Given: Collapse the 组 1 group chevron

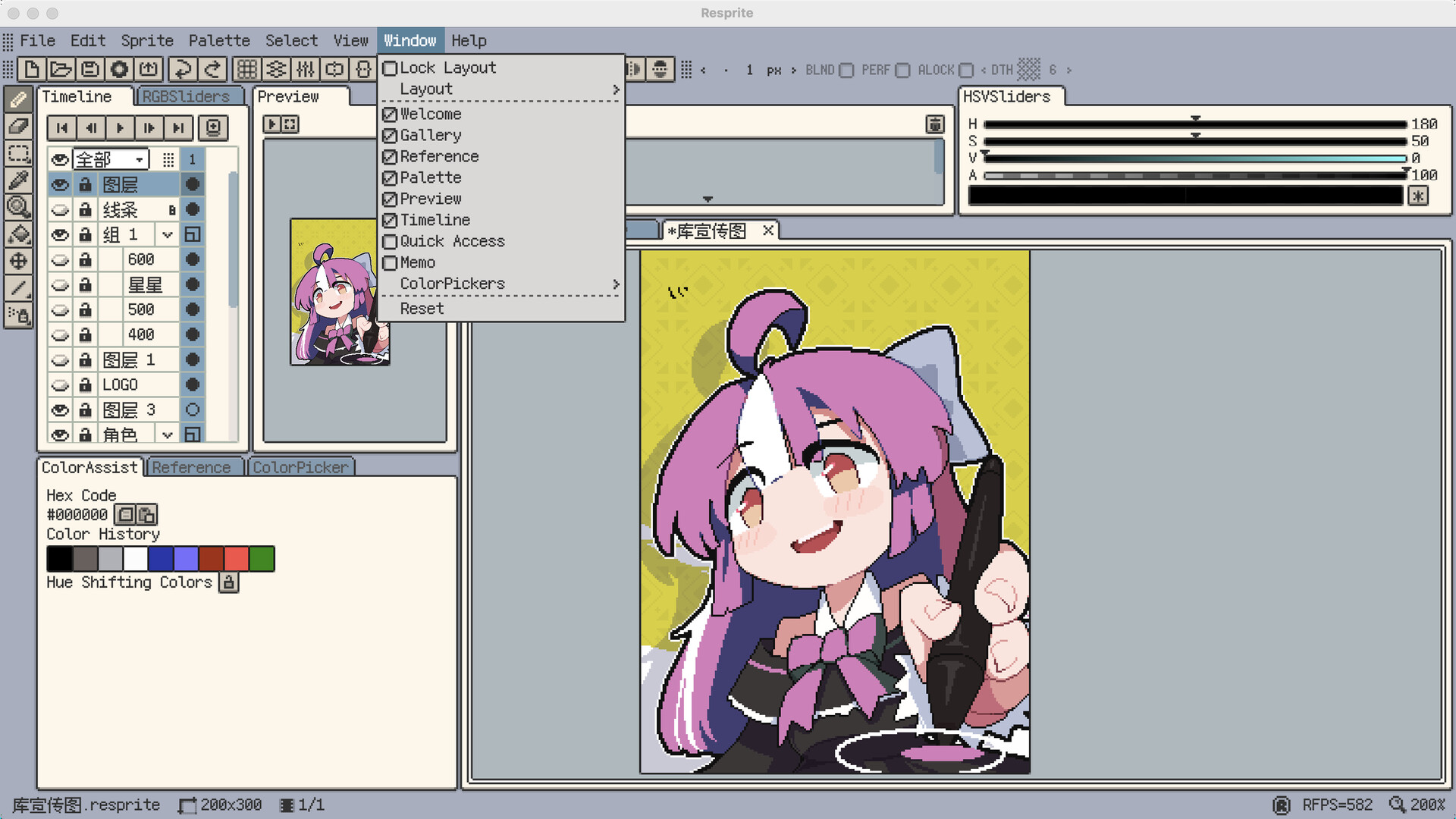Looking at the screenshot, I should pyautogui.click(x=168, y=235).
